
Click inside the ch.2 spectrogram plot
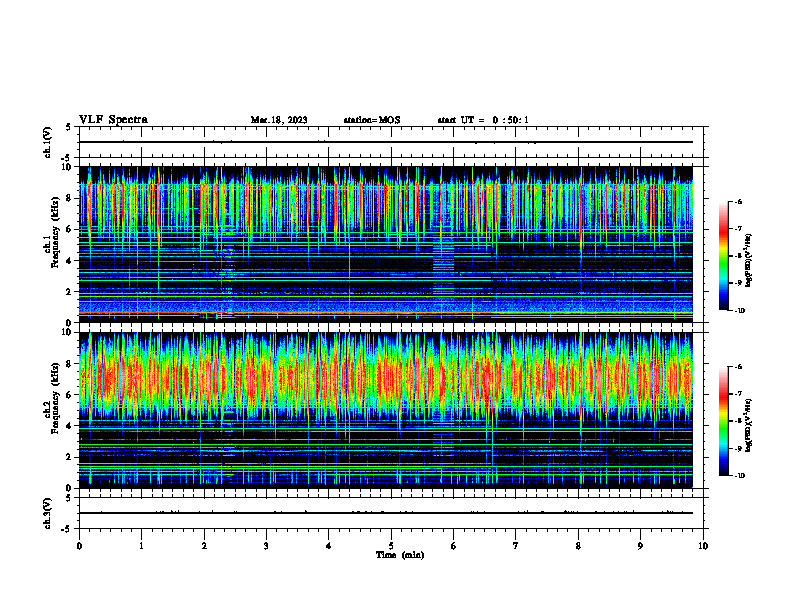tap(386, 410)
